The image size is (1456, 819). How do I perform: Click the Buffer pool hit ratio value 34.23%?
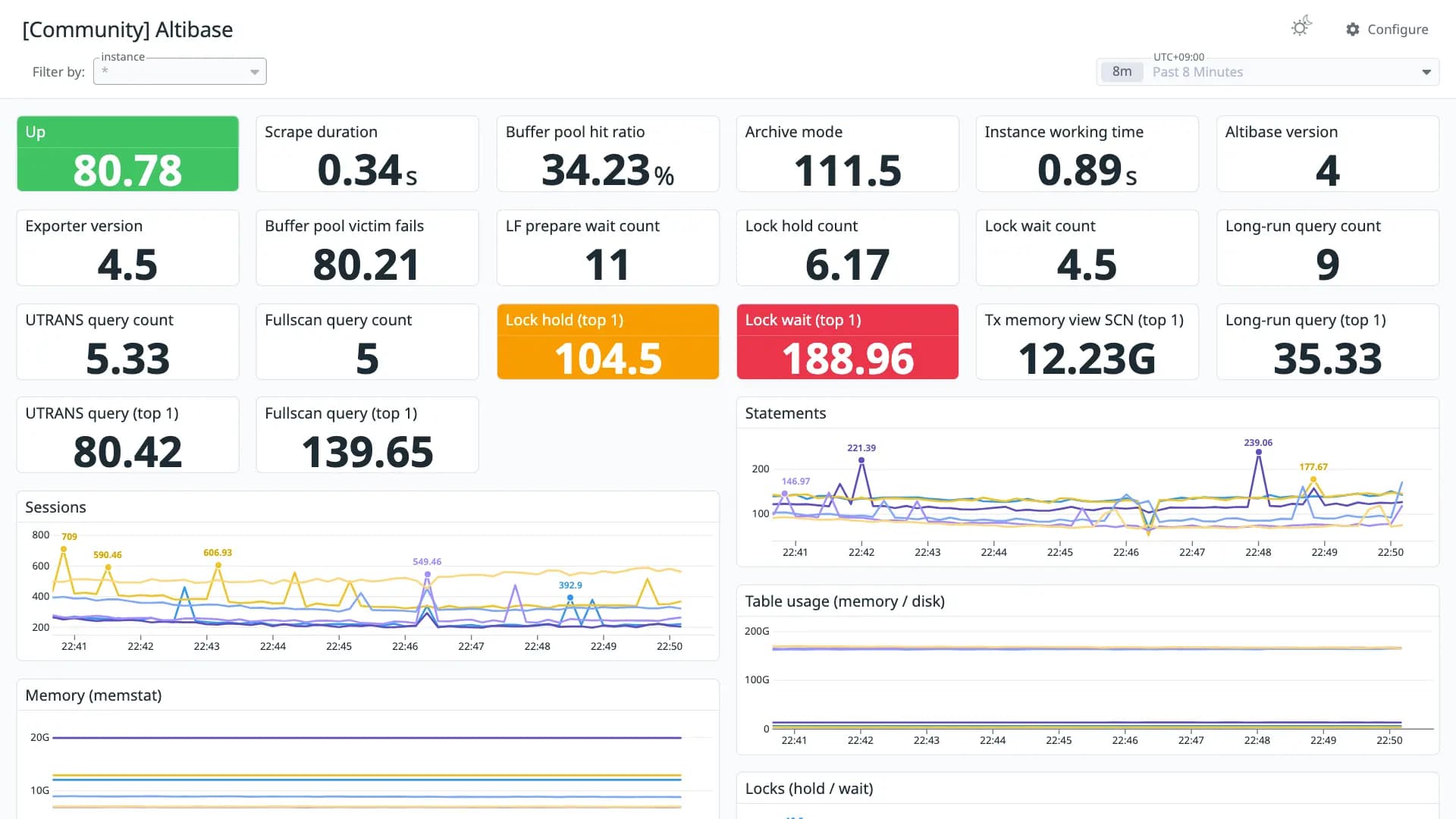[607, 170]
